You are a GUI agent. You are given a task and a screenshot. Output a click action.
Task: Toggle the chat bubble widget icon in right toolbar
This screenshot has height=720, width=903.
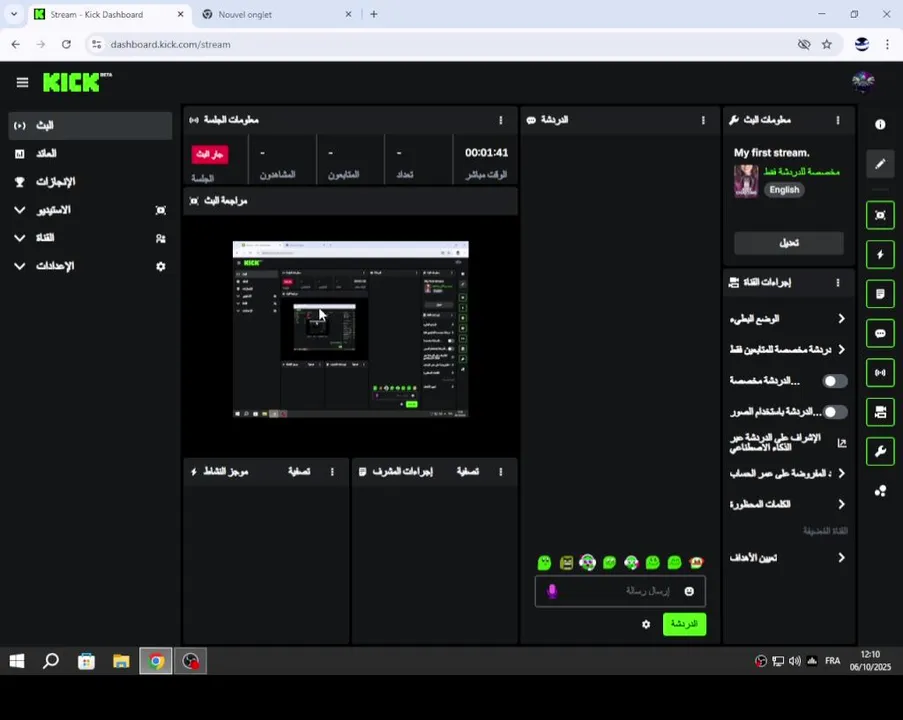(x=880, y=334)
